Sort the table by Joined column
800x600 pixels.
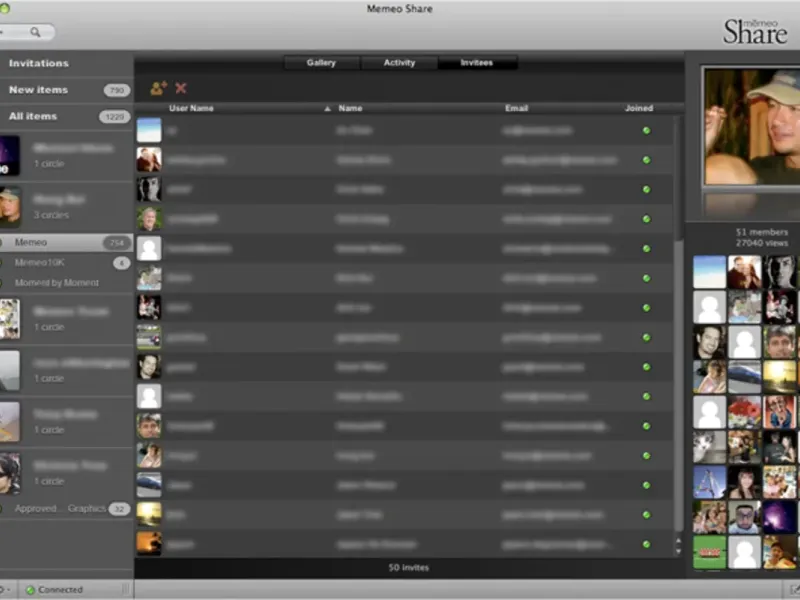(639, 108)
